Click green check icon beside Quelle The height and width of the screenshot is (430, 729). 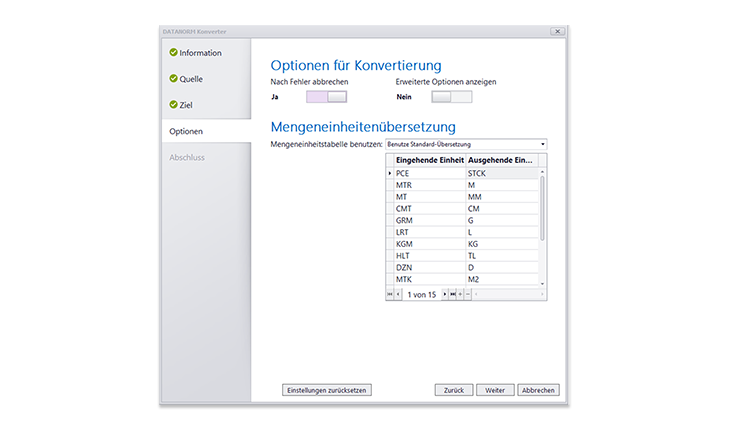point(173,78)
